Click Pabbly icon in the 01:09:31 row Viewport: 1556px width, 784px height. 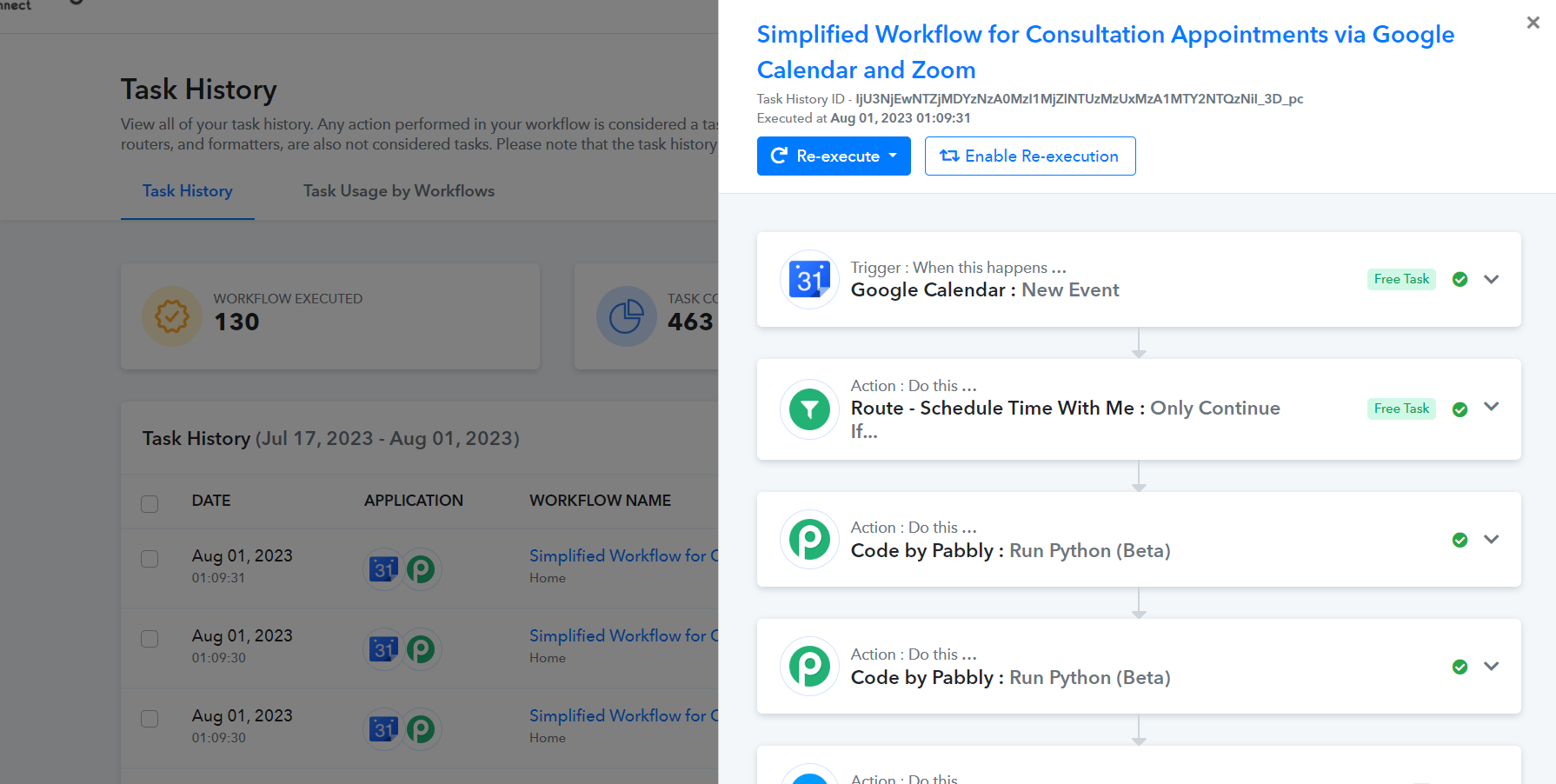[422, 569]
